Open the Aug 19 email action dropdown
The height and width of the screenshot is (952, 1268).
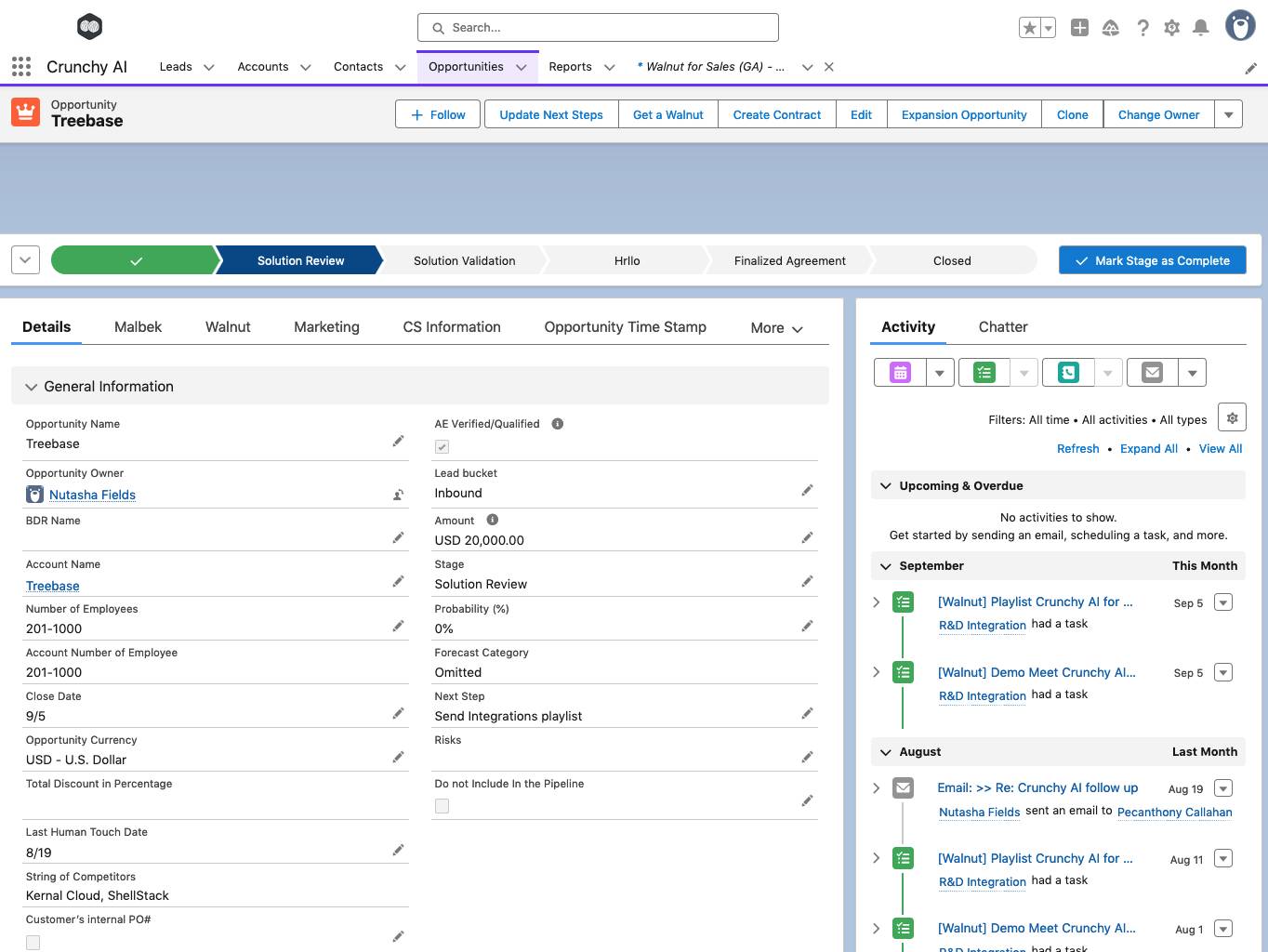click(1223, 788)
